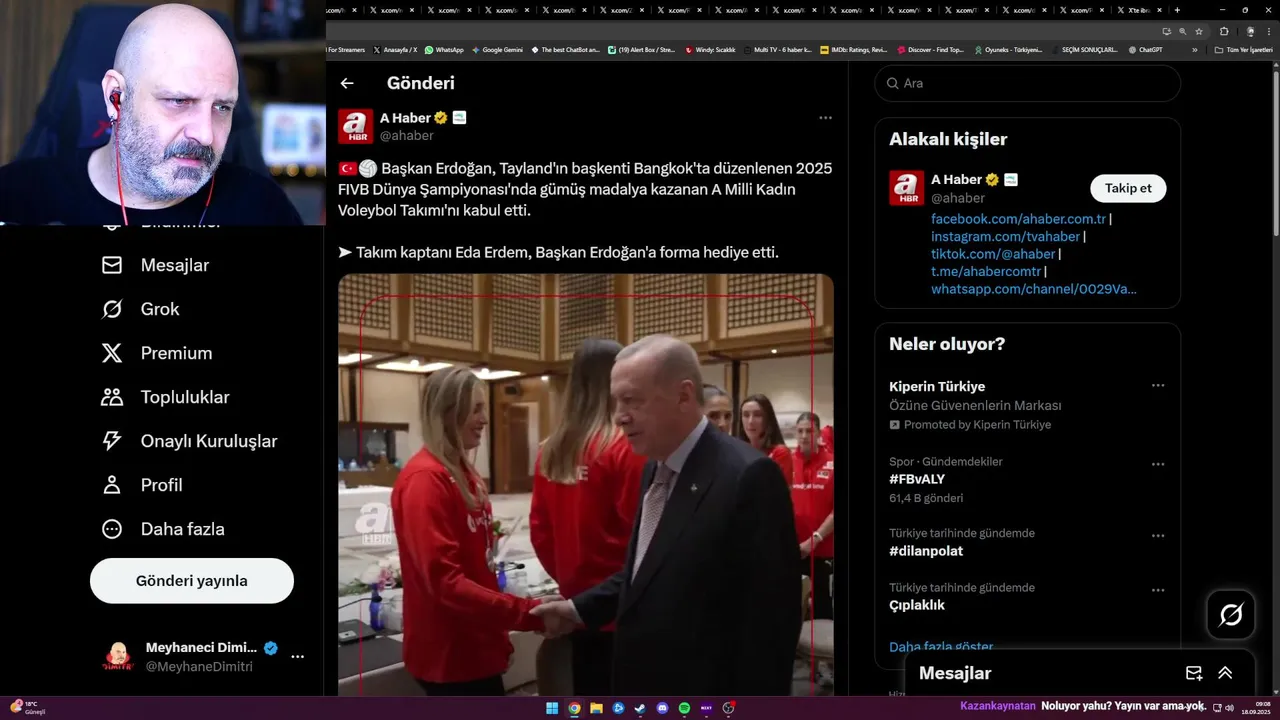Open the whatsapp.com/channel link

[x=1034, y=289]
